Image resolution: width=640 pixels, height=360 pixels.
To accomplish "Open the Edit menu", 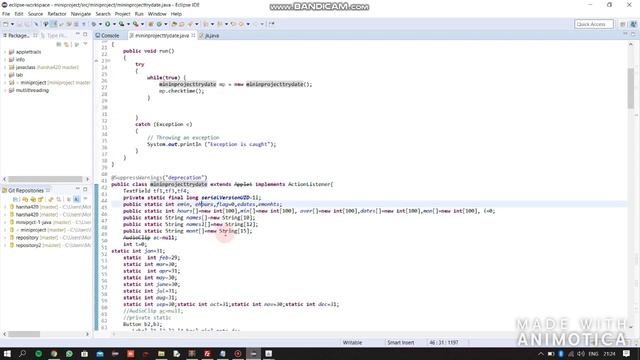I will tap(19, 14).
